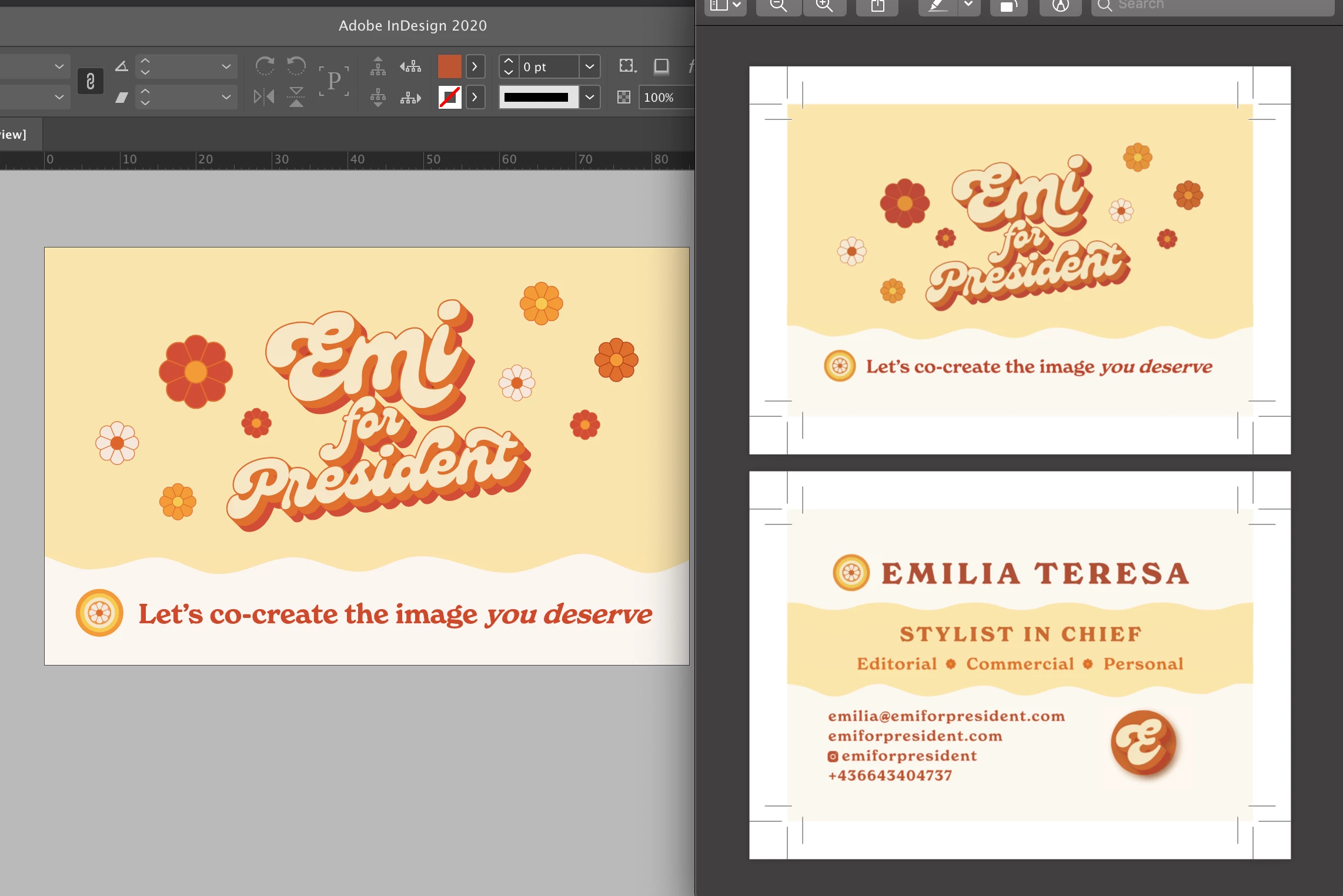
Task: Click the flip horizontal icon
Action: [x=264, y=96]
